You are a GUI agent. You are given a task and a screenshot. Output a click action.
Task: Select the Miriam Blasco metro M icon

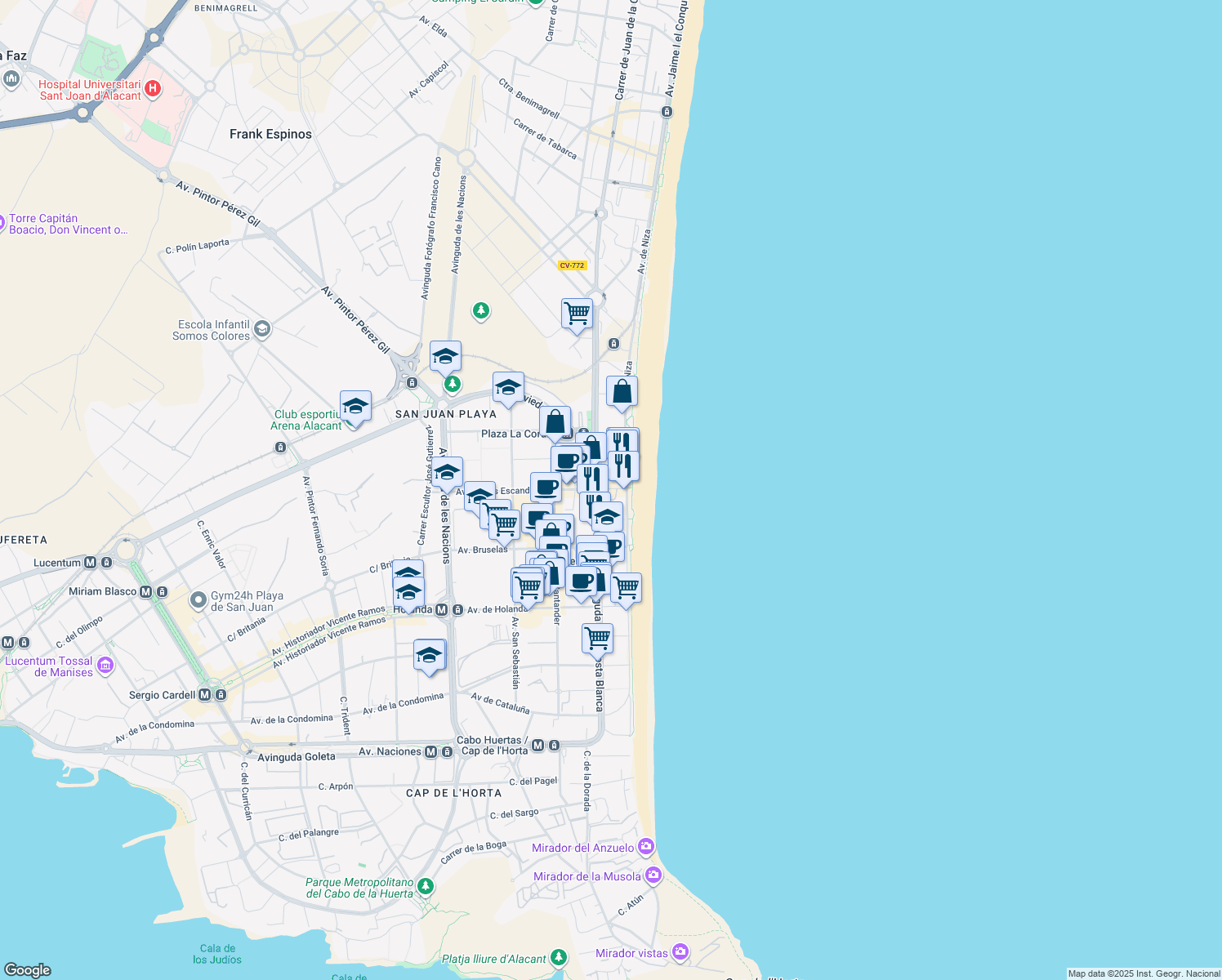pos(146,592)
